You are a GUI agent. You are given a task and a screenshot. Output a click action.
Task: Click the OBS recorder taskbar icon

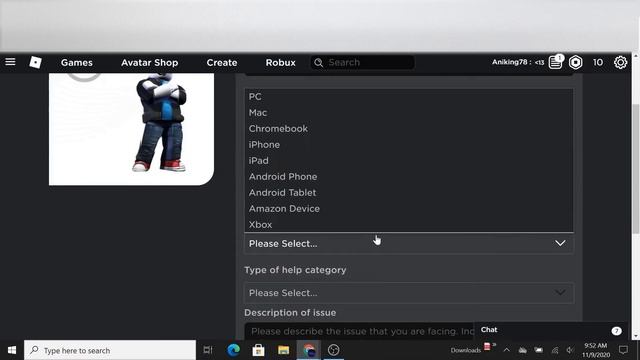point(333,350)
